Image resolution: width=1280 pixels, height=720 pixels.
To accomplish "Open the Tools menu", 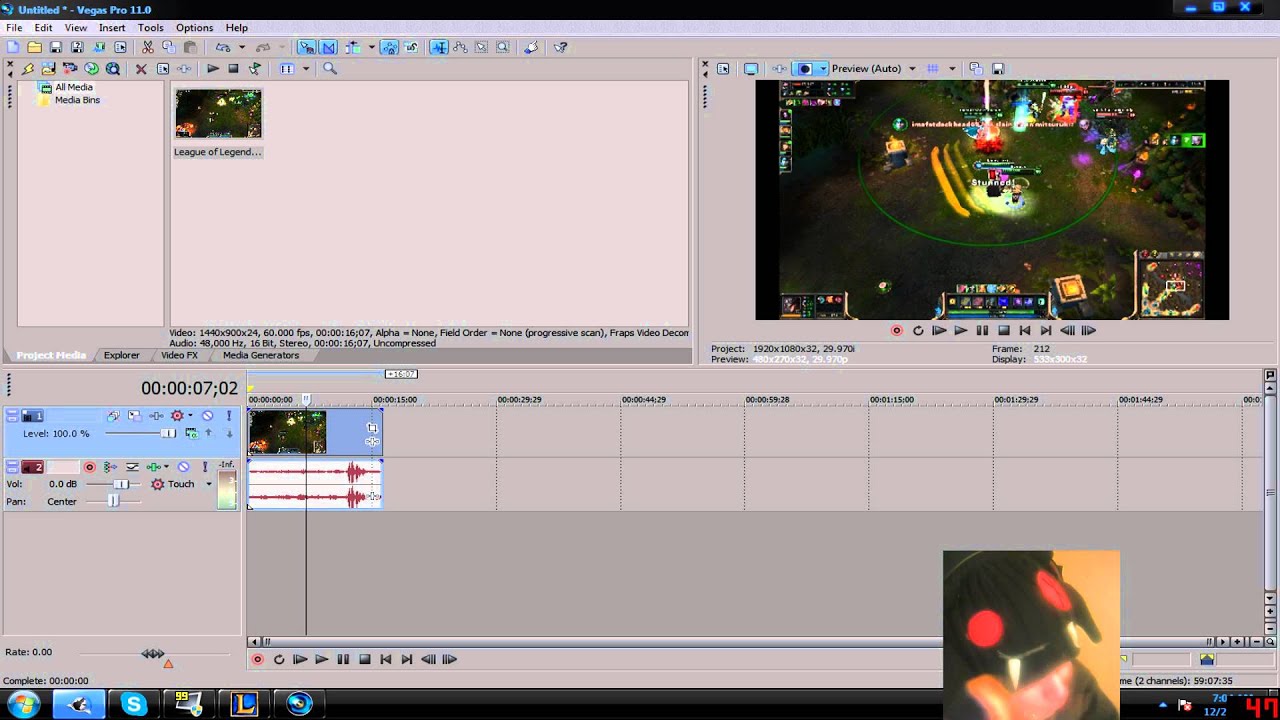I will (x=151, y=28).
